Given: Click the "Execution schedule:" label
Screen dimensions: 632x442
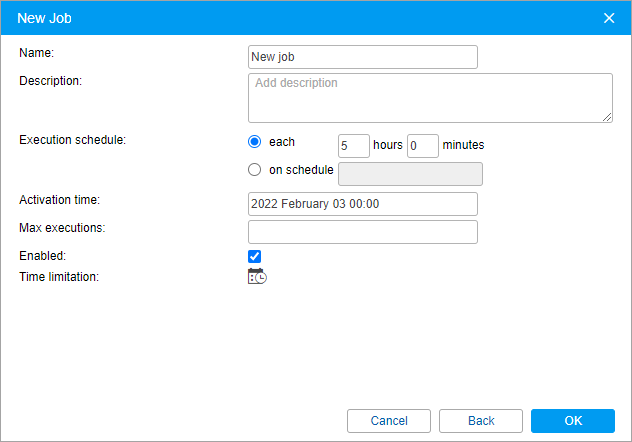Looking at the screenshot, I should coord(72,140).
